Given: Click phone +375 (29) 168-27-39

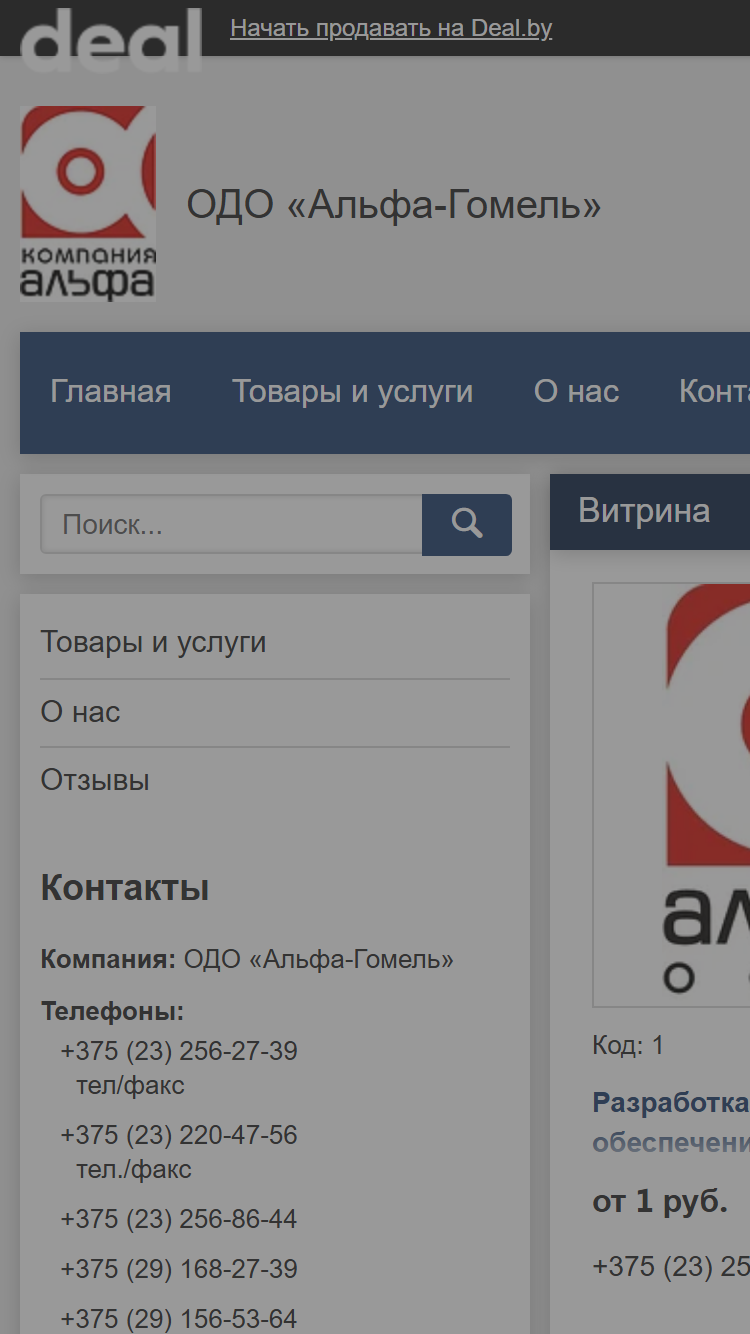Looking at the screenshot, I should [179, 1269].
